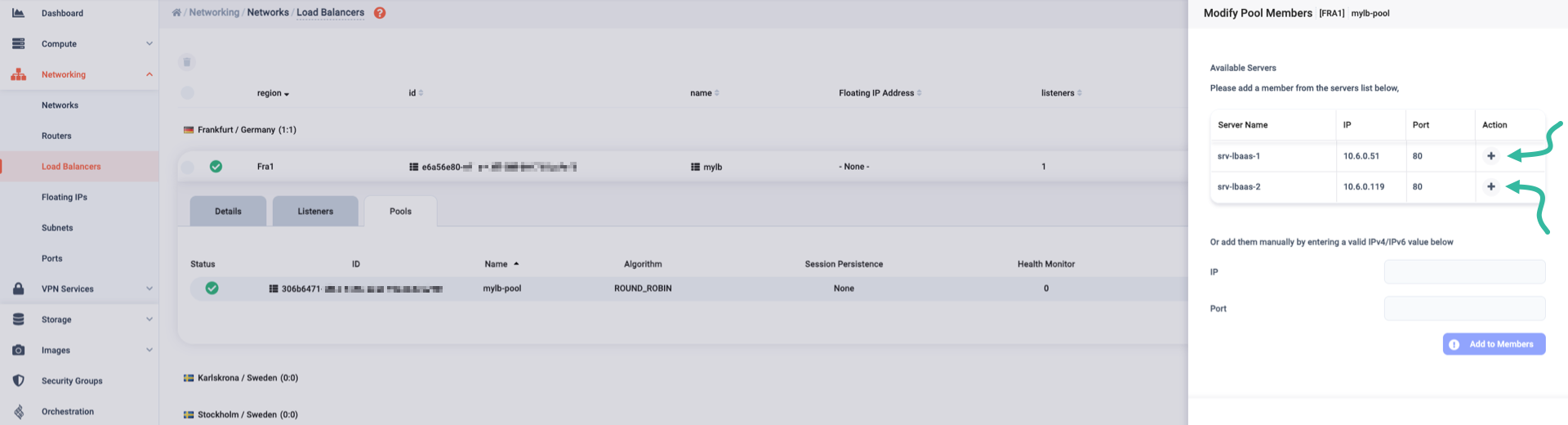Go to home breadcrumb icon
1568x425 pixels.
176,13
